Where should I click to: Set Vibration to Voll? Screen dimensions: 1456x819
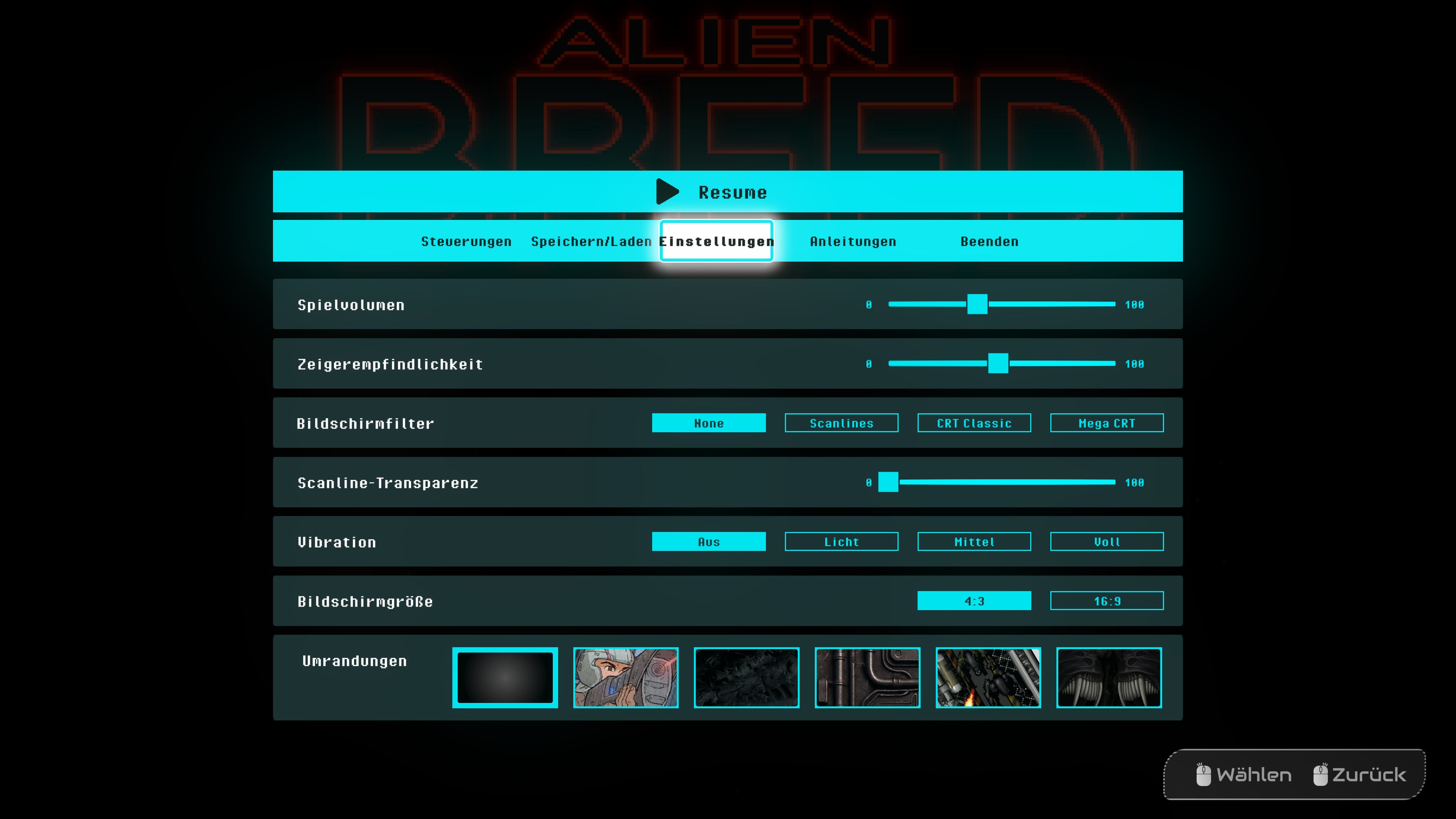(x=1107, y=541)
